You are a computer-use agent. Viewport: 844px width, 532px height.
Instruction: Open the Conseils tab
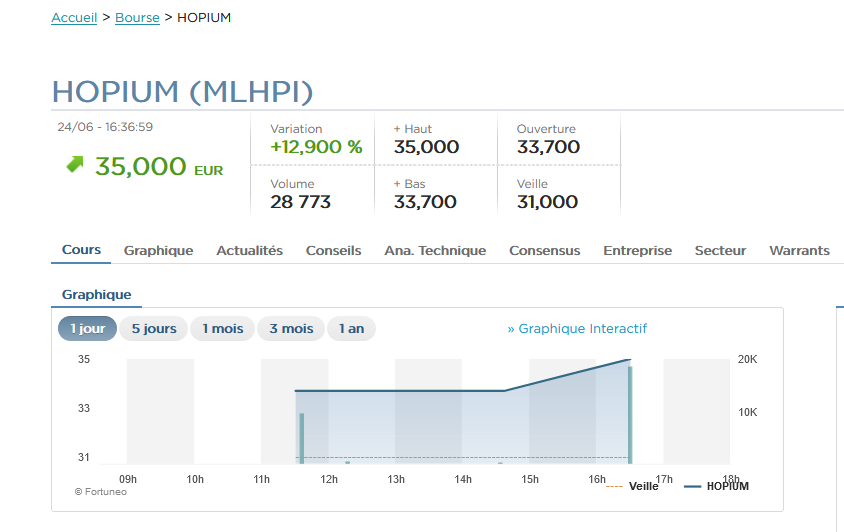(x=333, y=250)
